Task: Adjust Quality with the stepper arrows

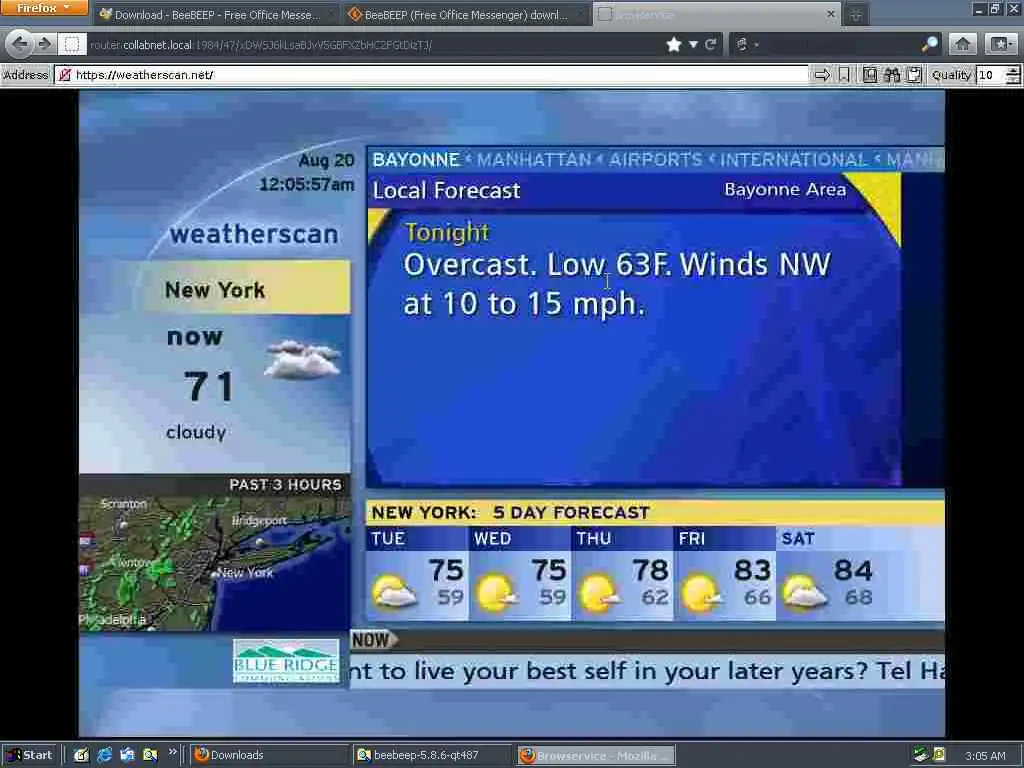Action: (1013, 75)
